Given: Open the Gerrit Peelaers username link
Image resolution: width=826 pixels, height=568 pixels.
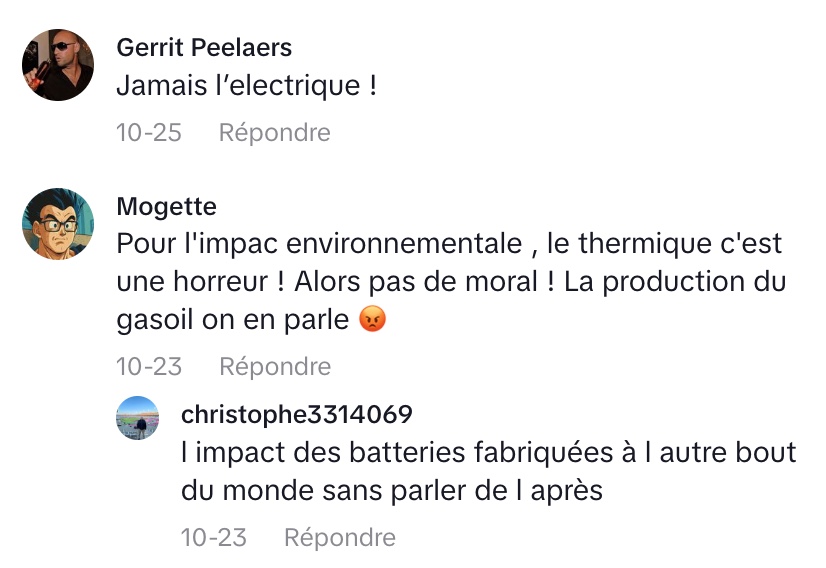Looking at the screenshot, I should 204,47.
